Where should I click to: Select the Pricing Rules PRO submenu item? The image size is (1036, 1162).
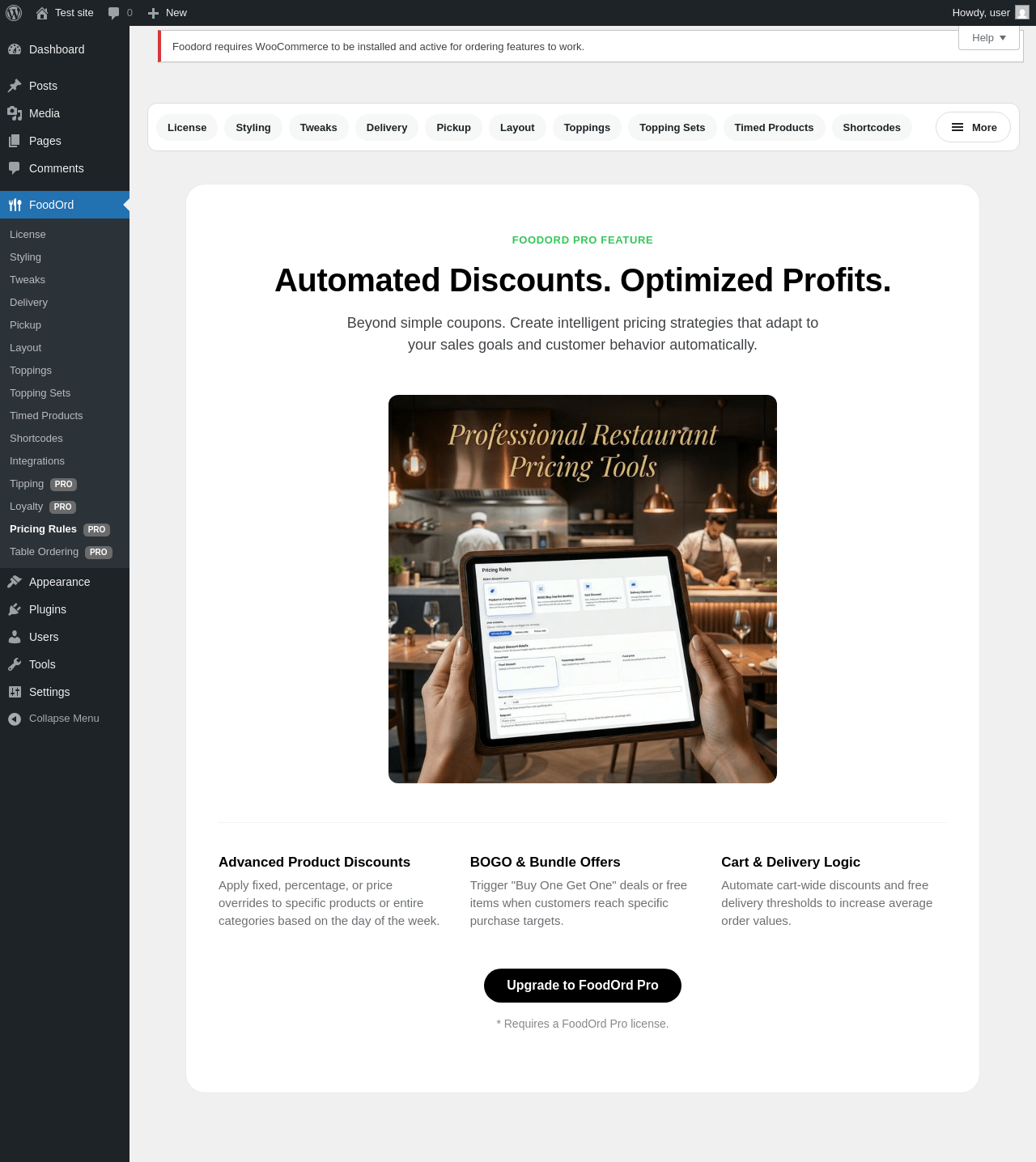(65, 529)
